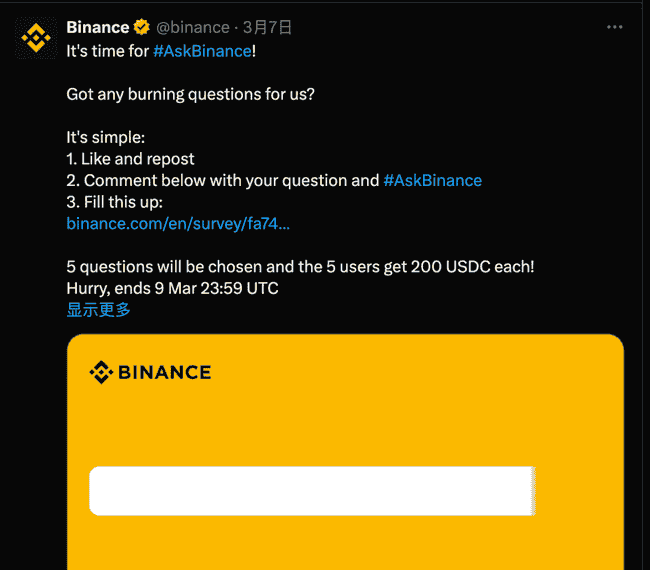Click the '3. Fill this up:' text

point(114,202)
